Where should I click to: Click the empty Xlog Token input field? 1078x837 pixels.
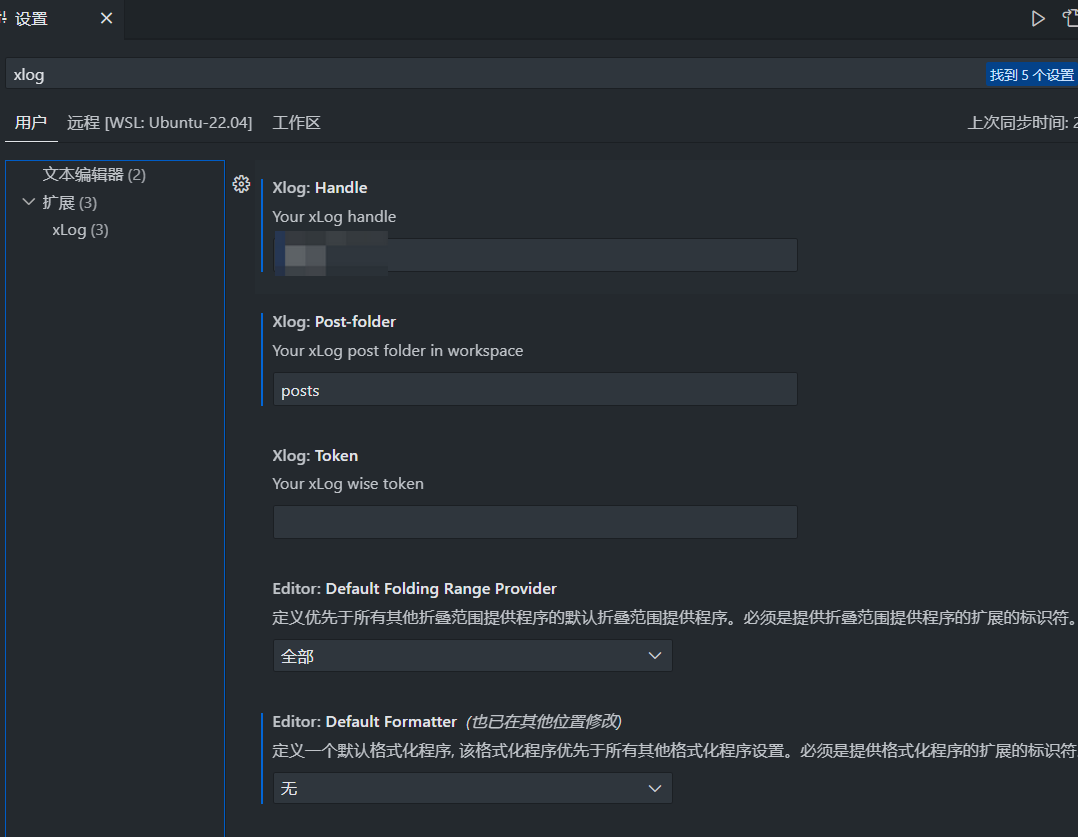point(535,522)
